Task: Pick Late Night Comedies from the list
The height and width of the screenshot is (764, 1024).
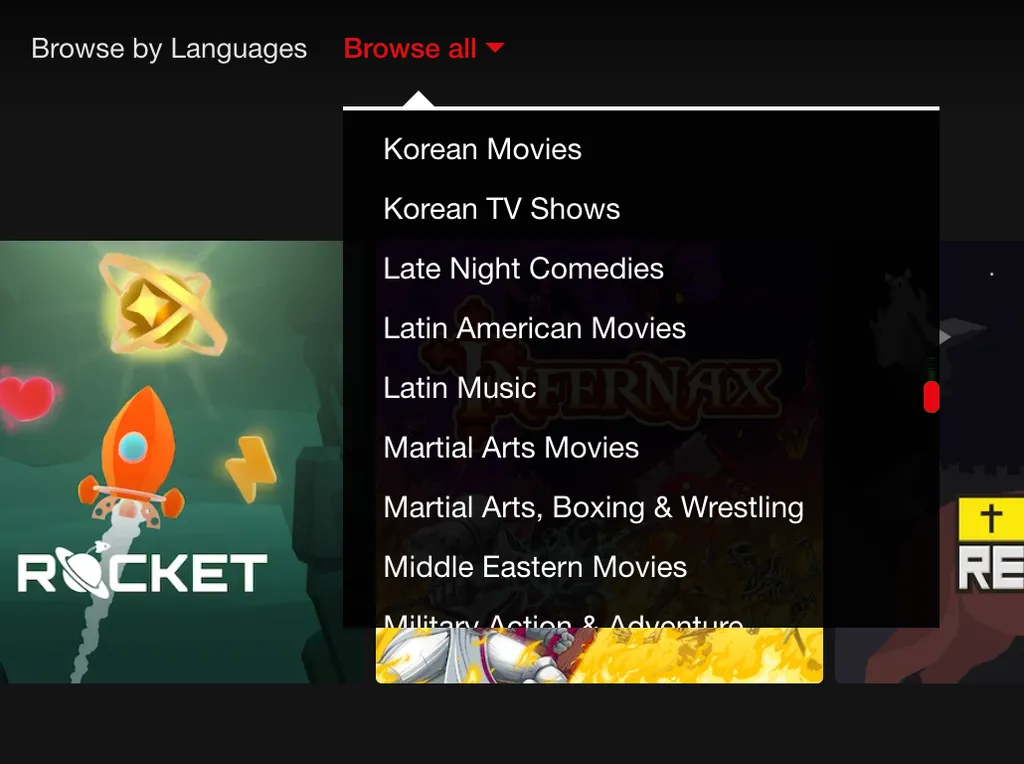Action: pyautogui.click(x=523, y=268)
